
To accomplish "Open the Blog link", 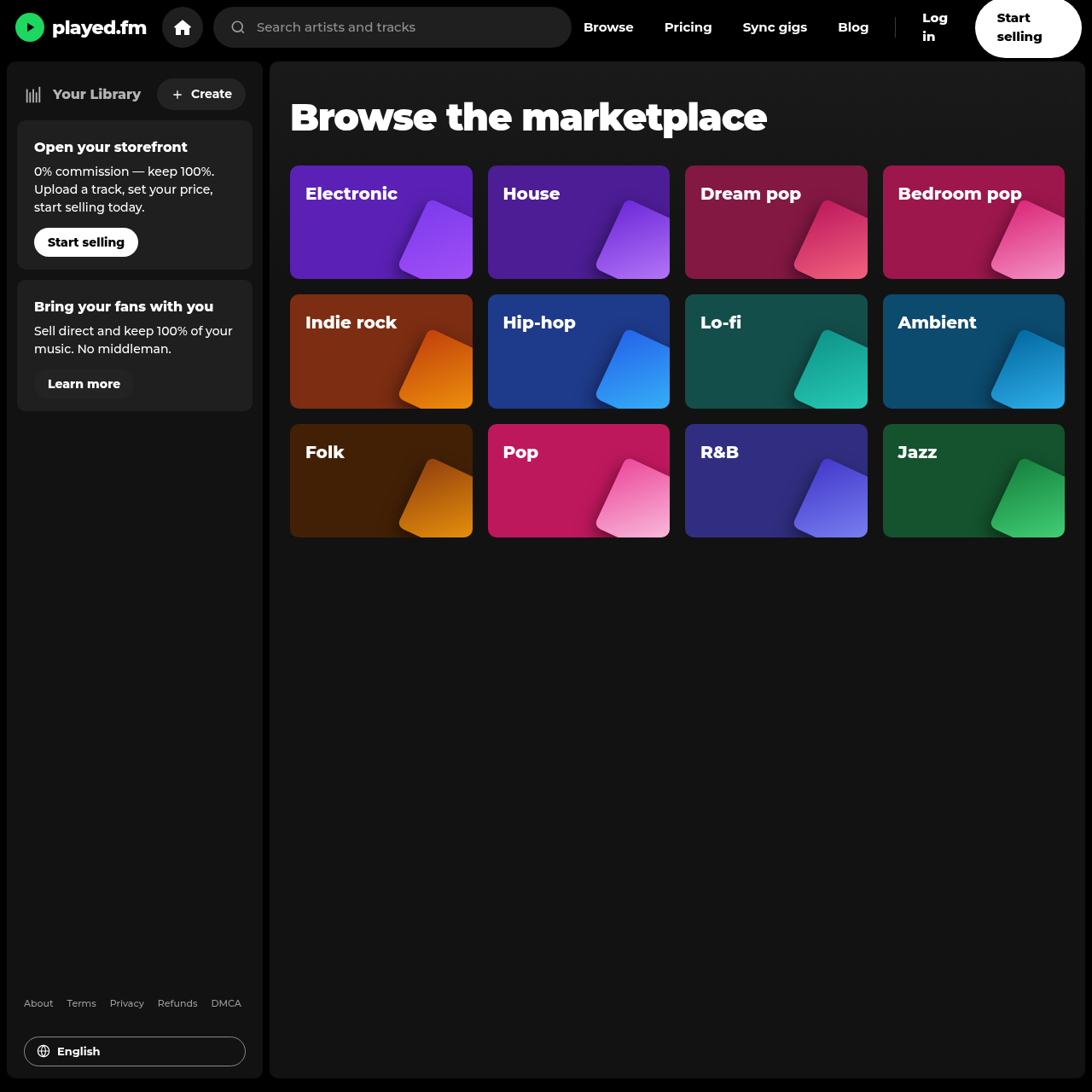I will (853, 27).
